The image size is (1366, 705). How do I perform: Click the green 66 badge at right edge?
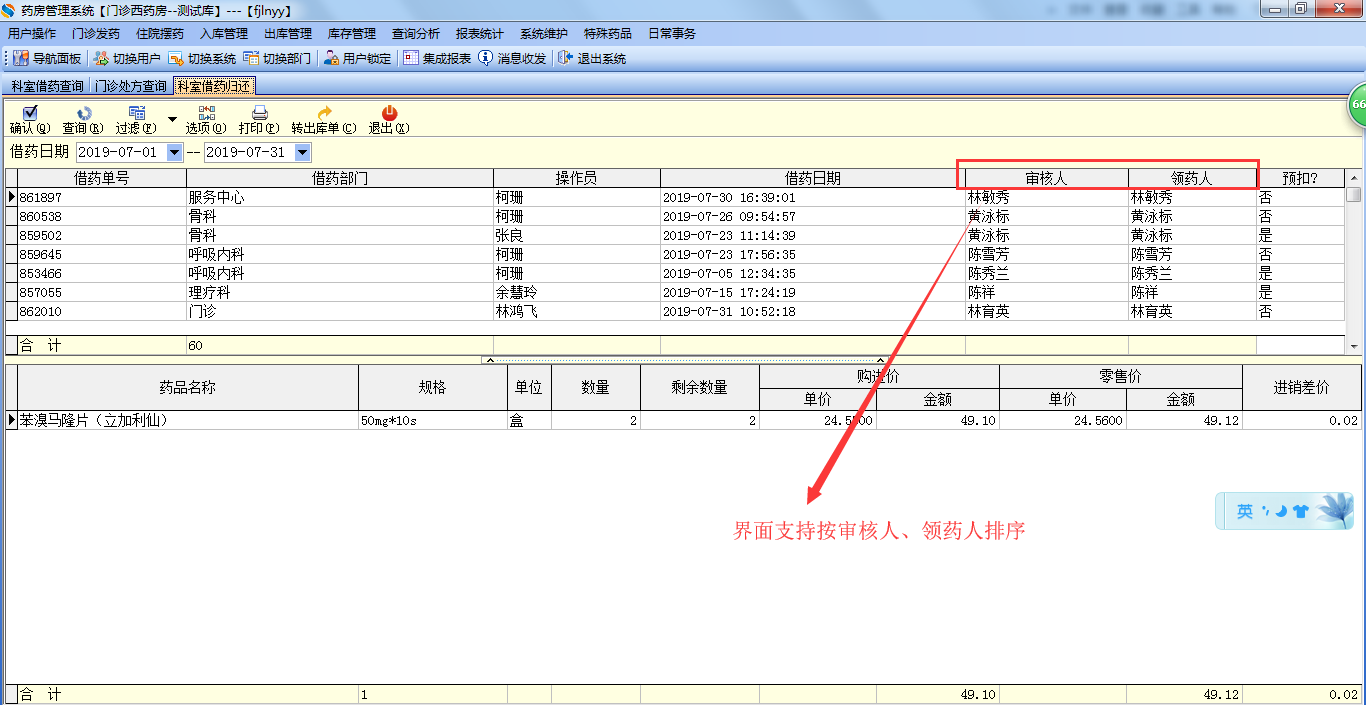tap(1357, 105)
